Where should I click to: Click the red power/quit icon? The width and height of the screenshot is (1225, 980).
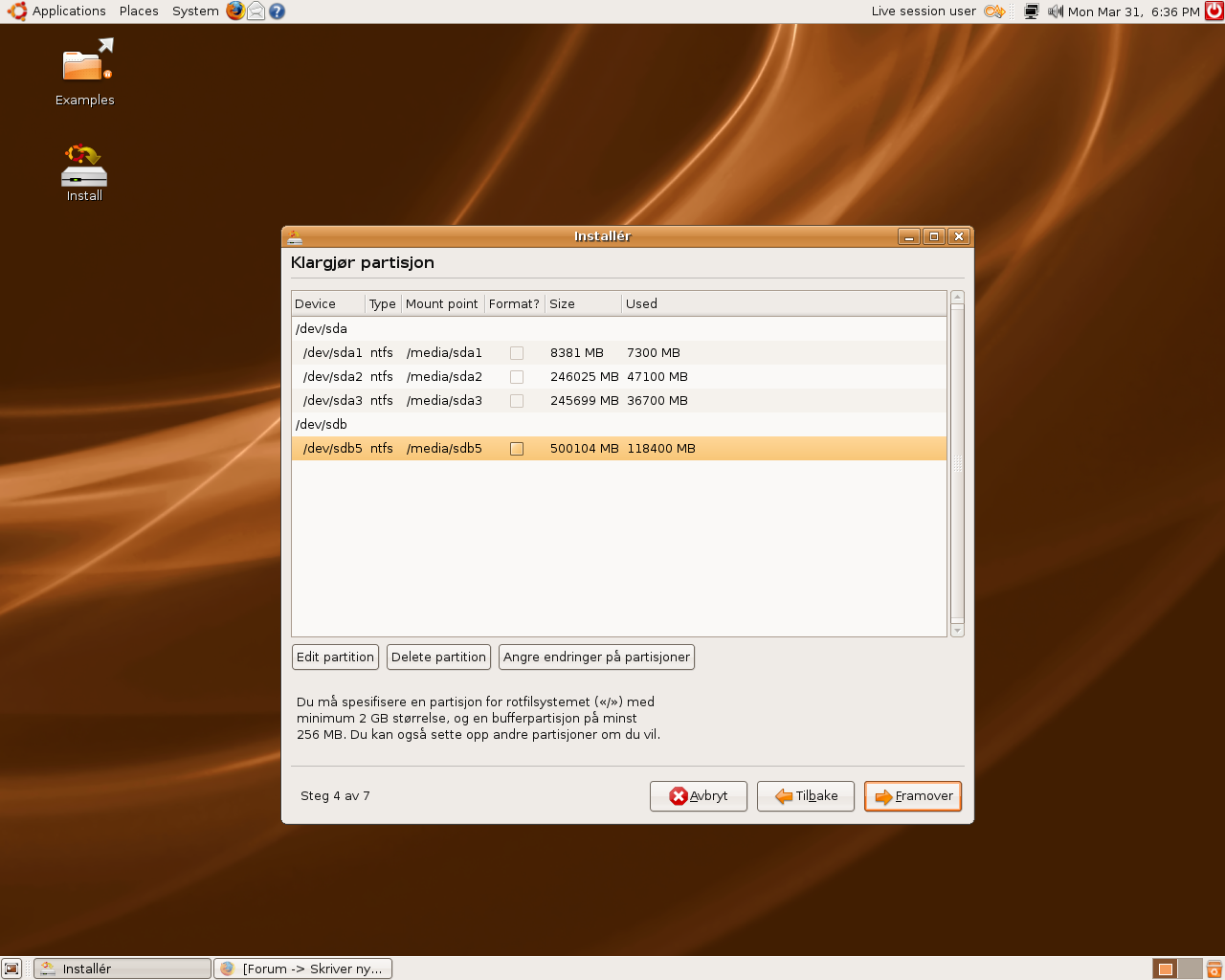[x=1214, y=11]
